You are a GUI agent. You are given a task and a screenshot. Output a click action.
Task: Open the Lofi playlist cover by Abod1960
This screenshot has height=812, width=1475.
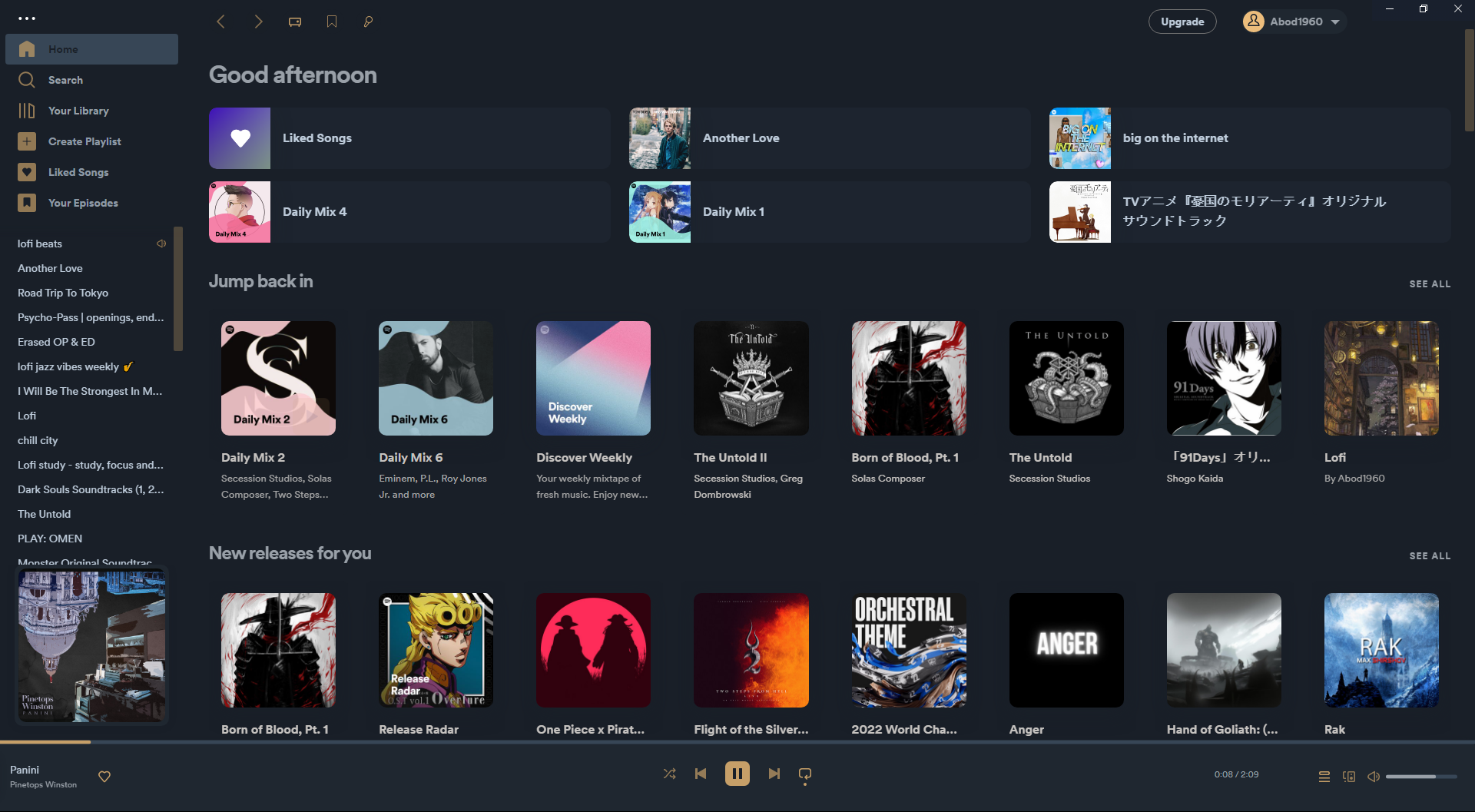[1381, 378]
